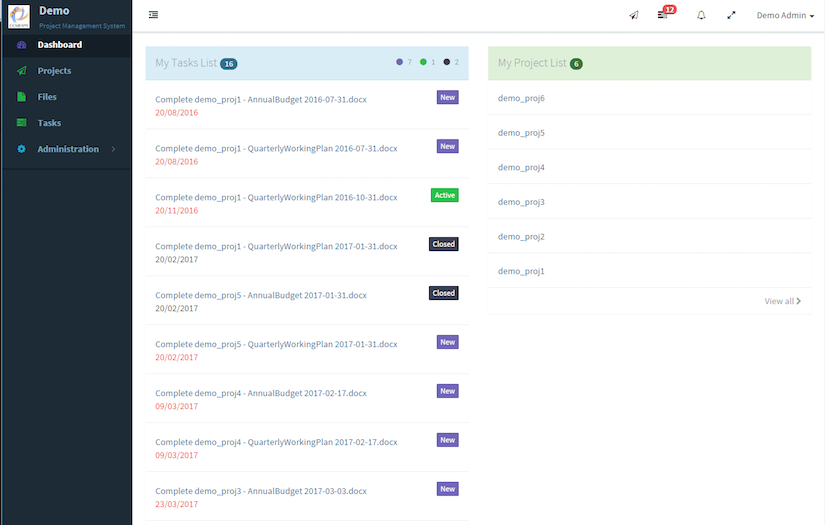Click the 23/03/2017 due date
Viewport: 825px width, 525px height.
pyautogui.click(x=177, y=504)
